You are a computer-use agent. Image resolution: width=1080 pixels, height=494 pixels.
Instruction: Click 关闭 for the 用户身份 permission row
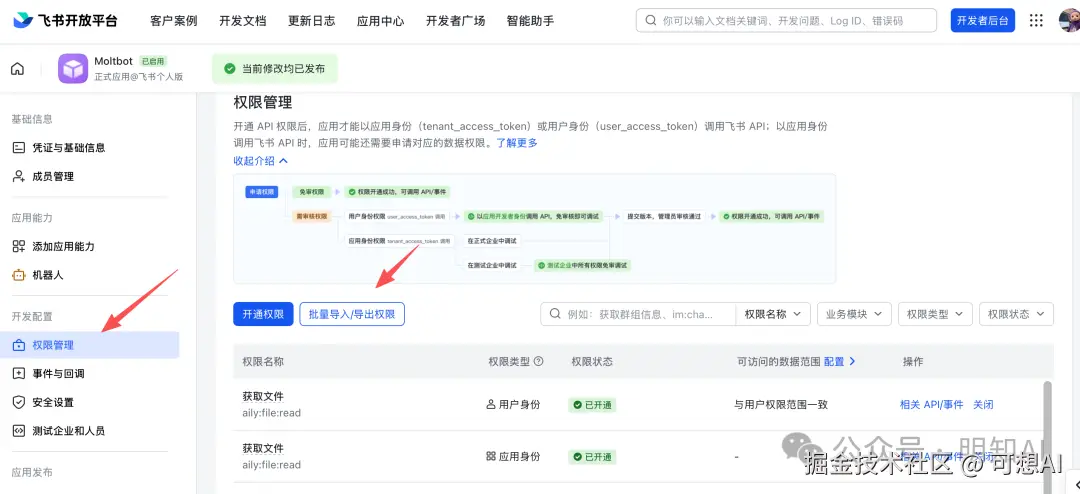pos(983,404)
